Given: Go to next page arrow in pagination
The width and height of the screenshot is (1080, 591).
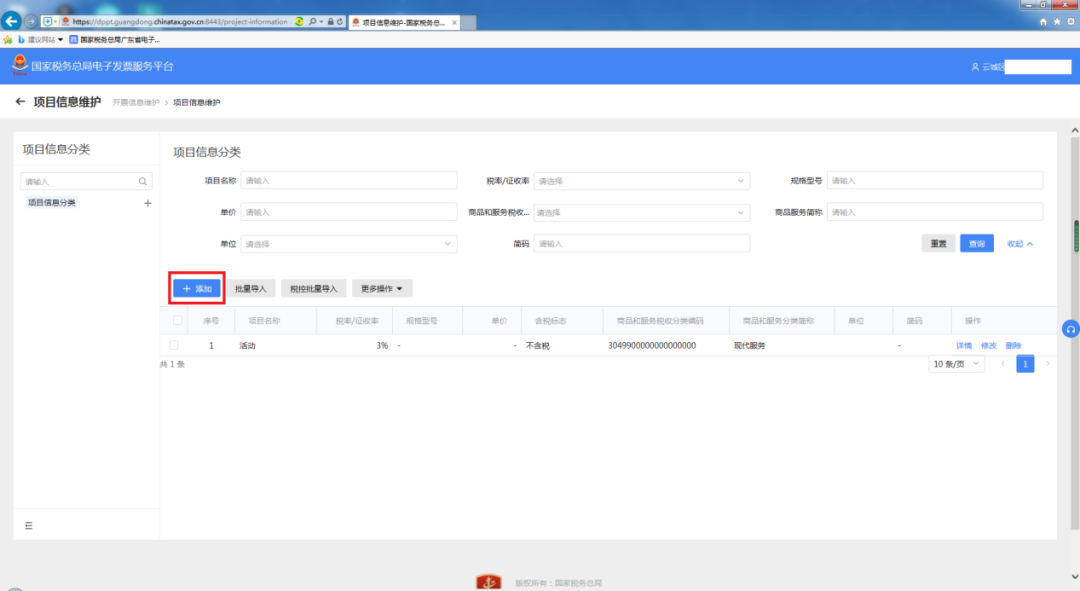Looking at the screenshot, I should pyautogui.click(x=1048, y=364).
